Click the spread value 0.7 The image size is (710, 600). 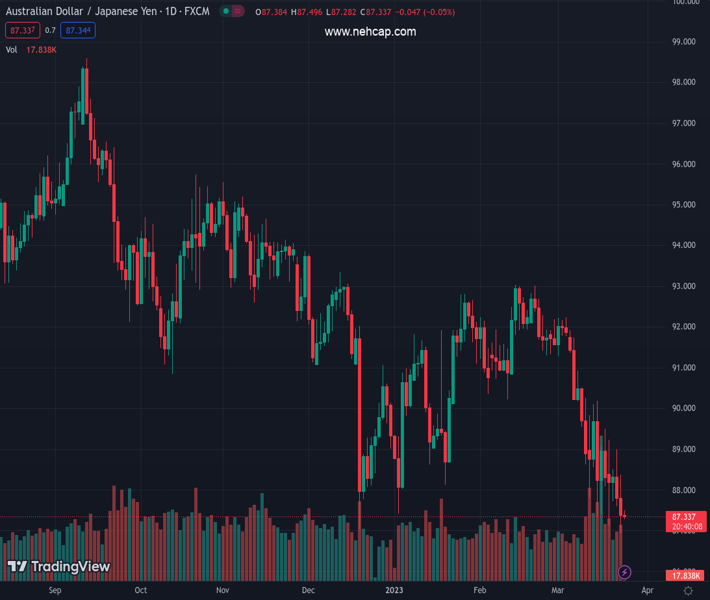[x=50, y=30]
